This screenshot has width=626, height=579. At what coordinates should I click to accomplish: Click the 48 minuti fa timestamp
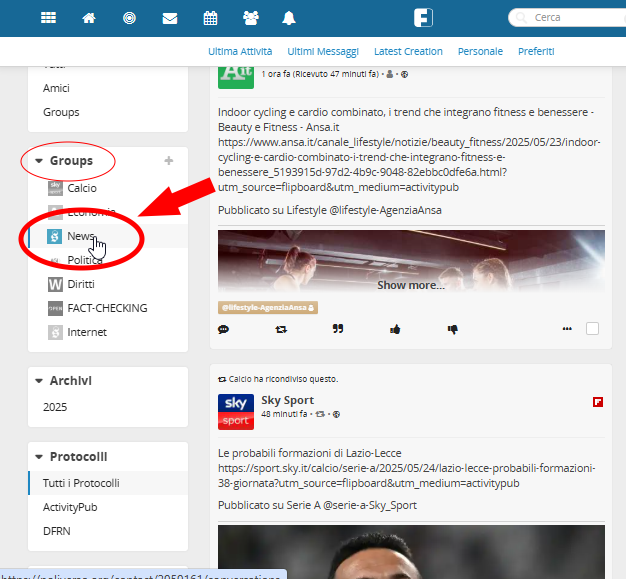[x=284, y=414]
